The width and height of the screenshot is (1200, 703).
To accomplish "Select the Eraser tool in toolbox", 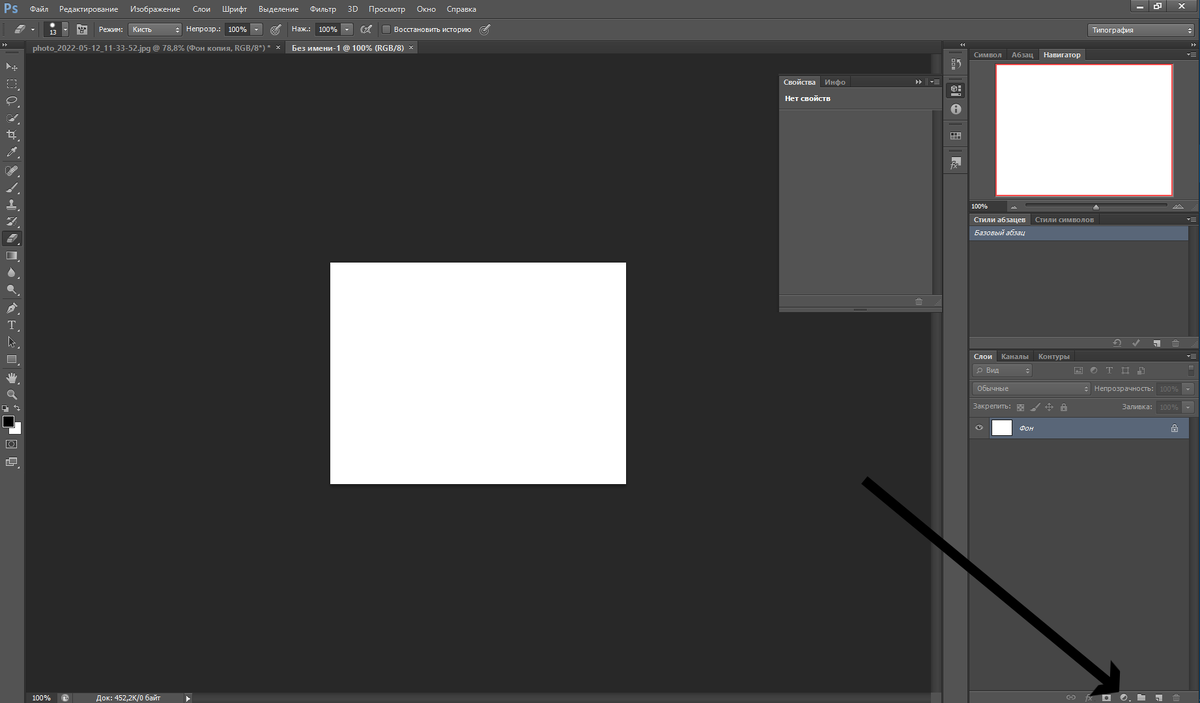I will [12, 239].
